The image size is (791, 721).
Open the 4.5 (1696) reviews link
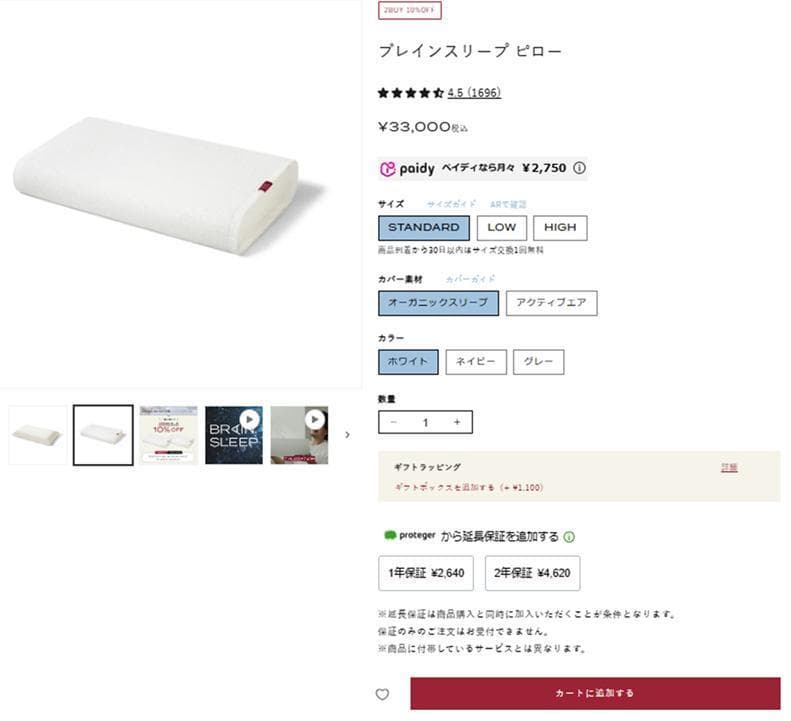point(474,93)
